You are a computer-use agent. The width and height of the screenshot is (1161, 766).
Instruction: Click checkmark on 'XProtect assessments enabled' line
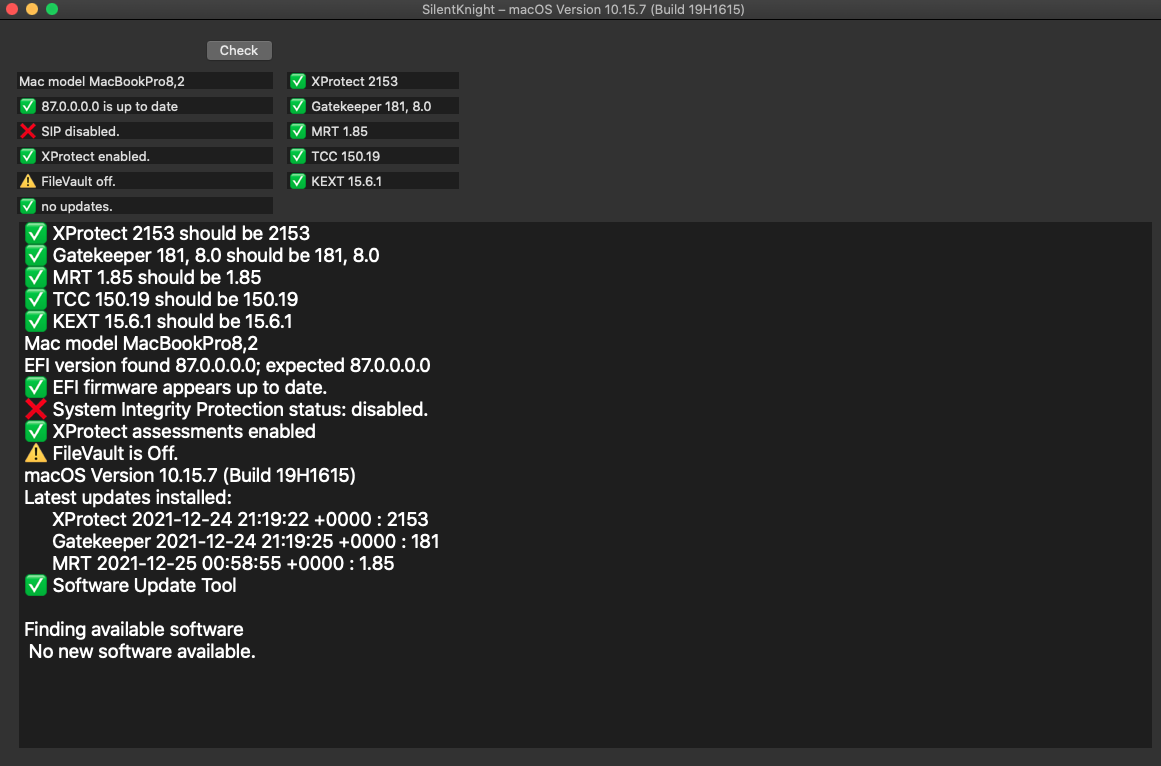click(36, 431)
